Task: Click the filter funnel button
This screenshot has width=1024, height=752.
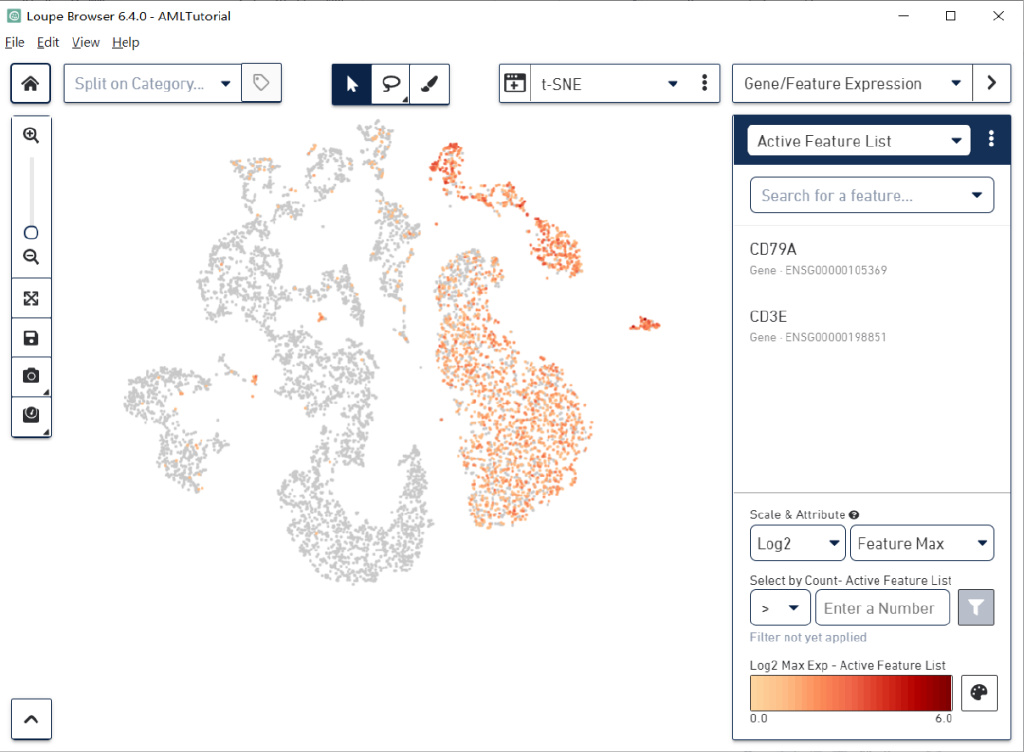Action: [x=976, y=607]
